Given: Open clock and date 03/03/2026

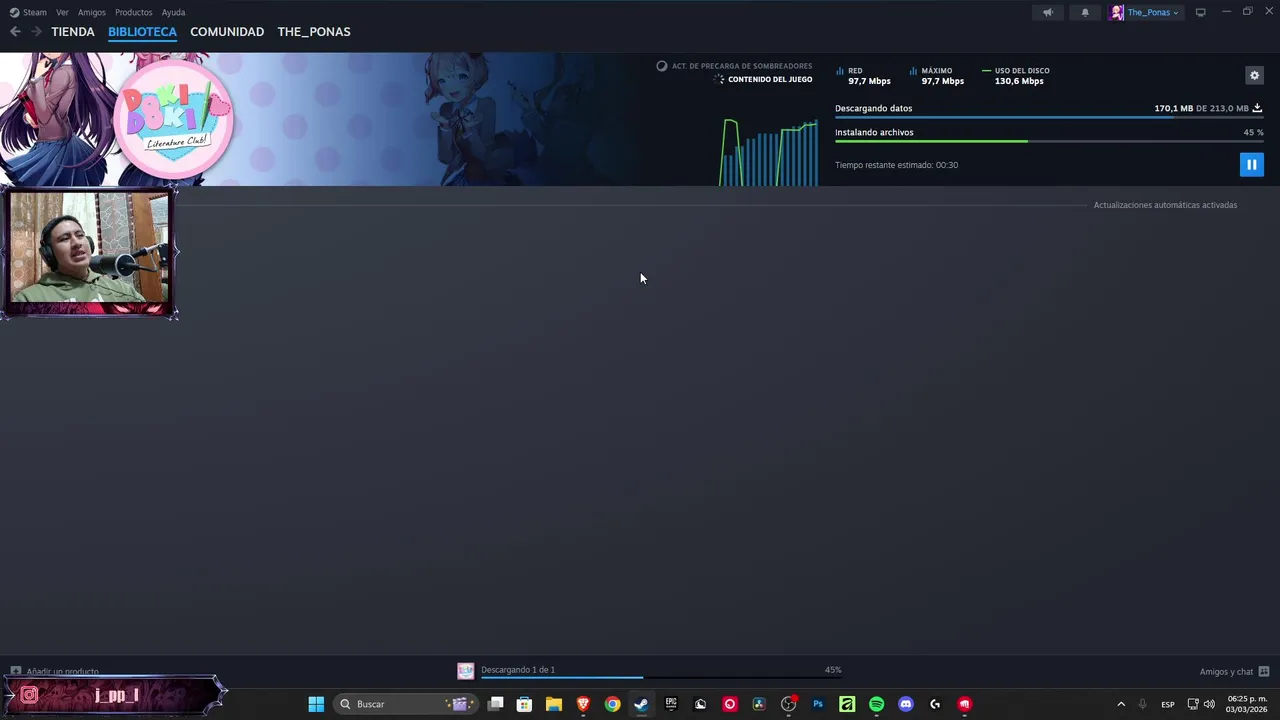Looking at the screenshot, I should [1246, 704].
